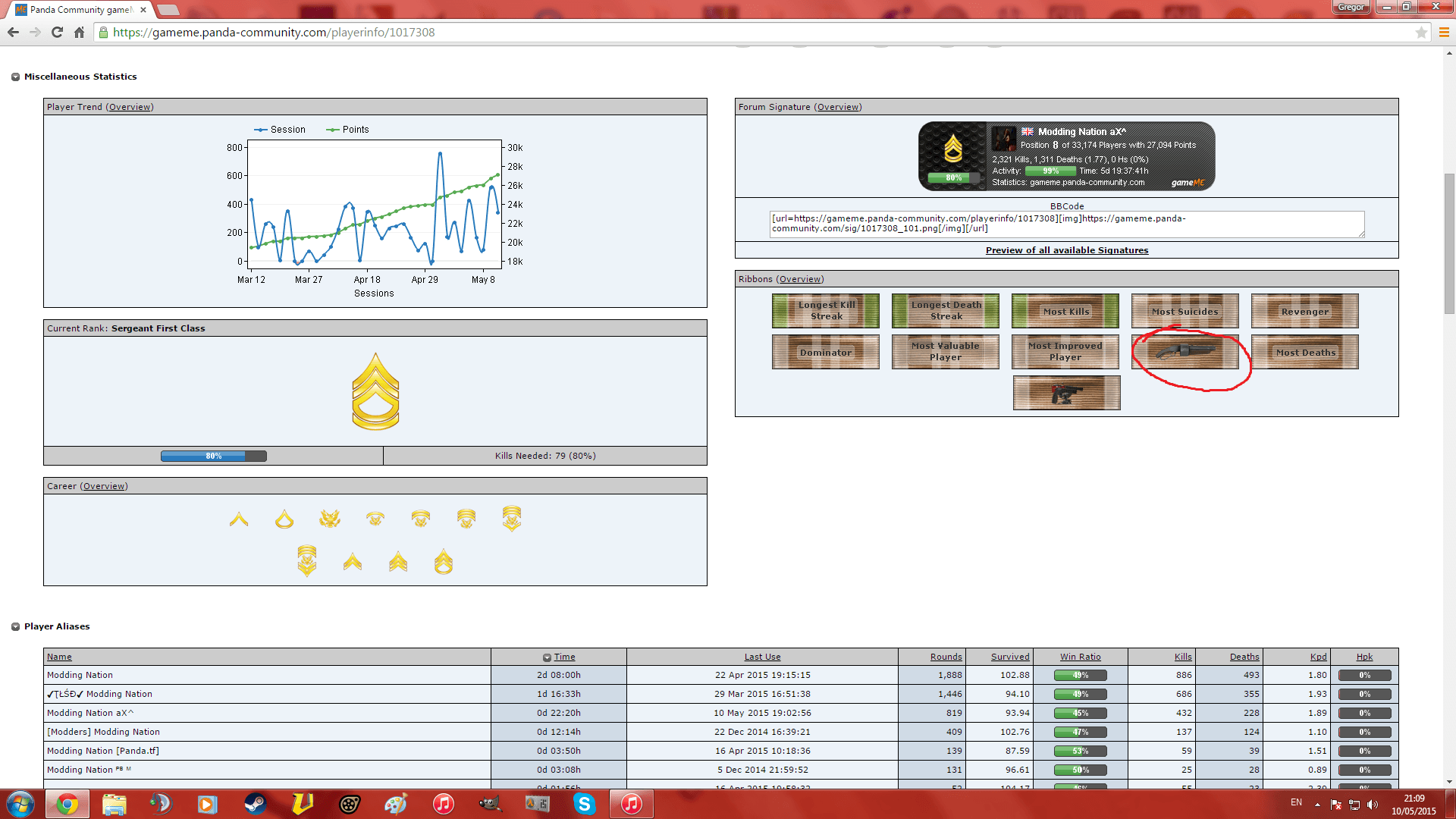Sort aliases by Time column
The width and height of the screenshot is (1456, 819).
(x=563, y=657)
